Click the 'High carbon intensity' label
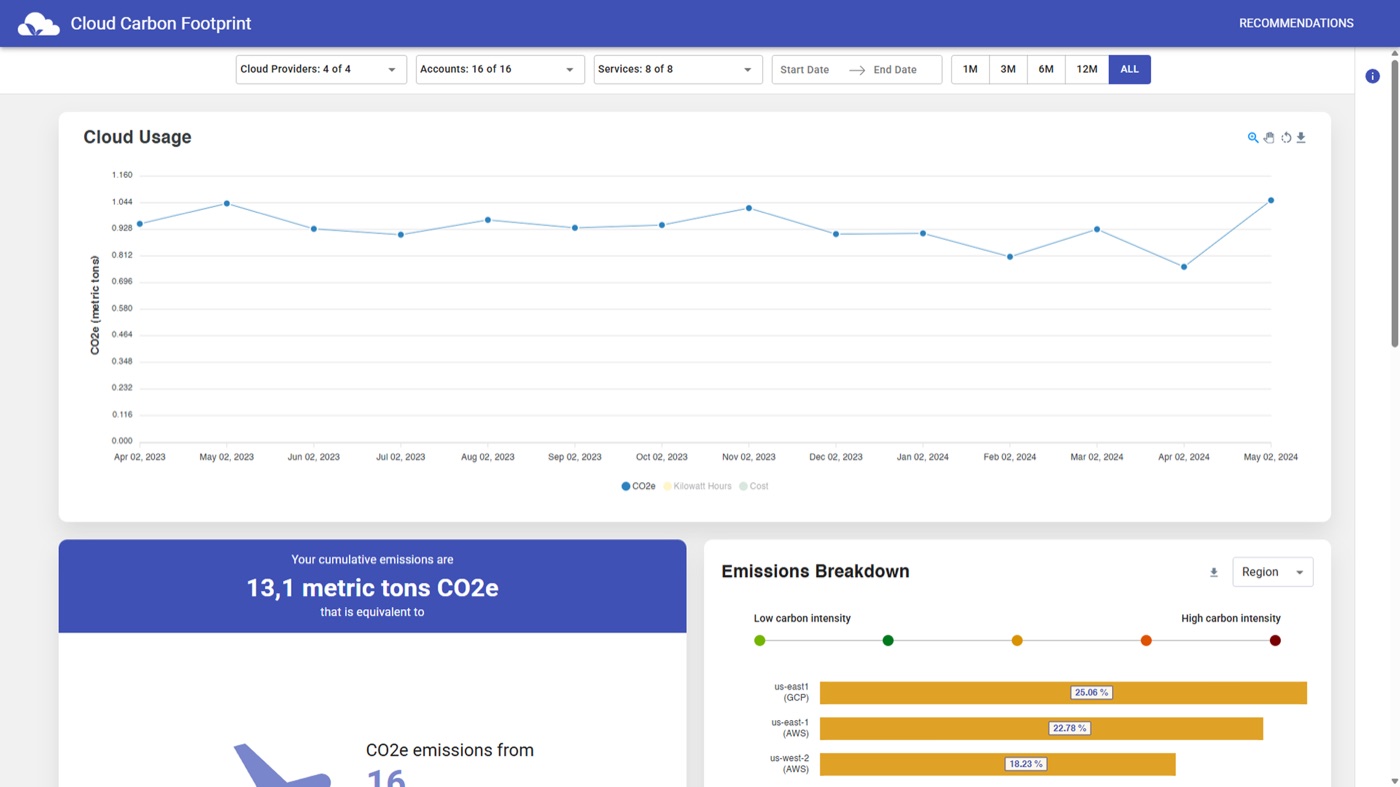The width and height of the screenshot is (1400, 787). (x=1231, y=619)
